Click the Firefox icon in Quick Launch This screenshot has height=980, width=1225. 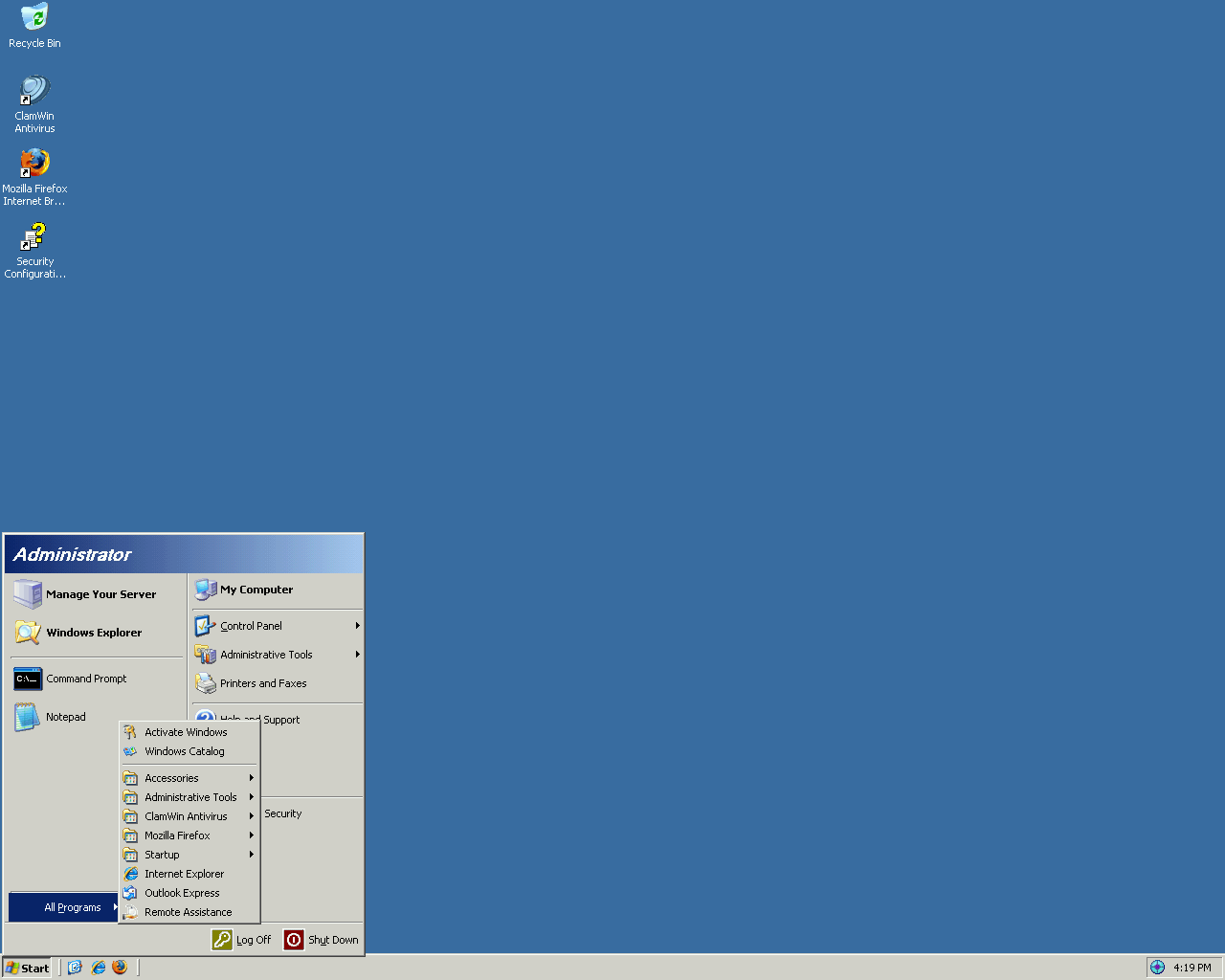tap(120, 968)
